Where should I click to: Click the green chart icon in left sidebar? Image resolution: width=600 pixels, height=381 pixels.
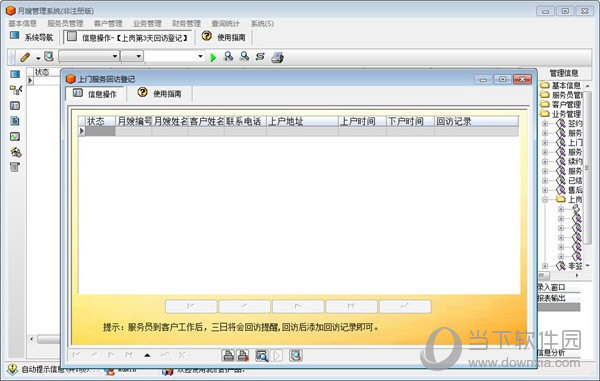coord(15,137)
